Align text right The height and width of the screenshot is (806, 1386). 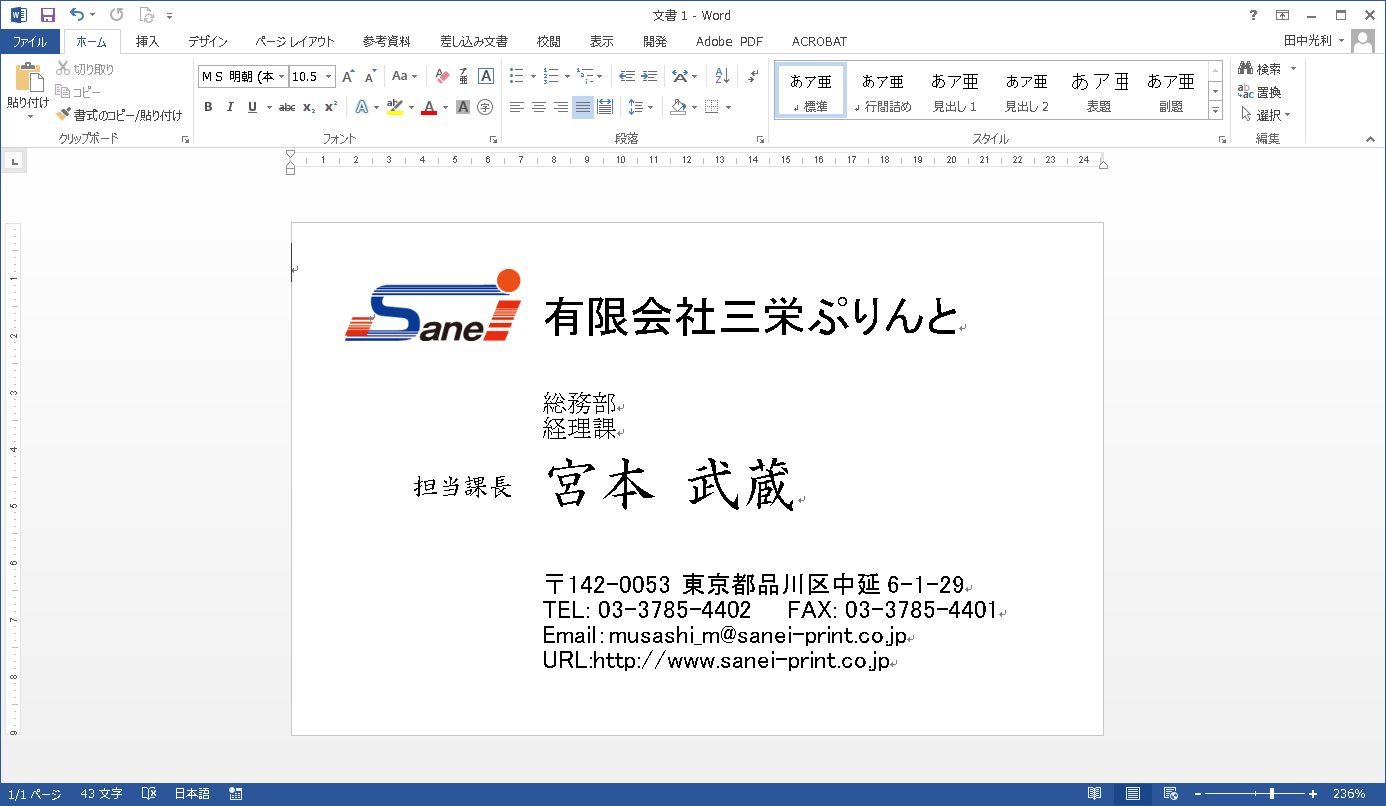click(x=560, y=107)
